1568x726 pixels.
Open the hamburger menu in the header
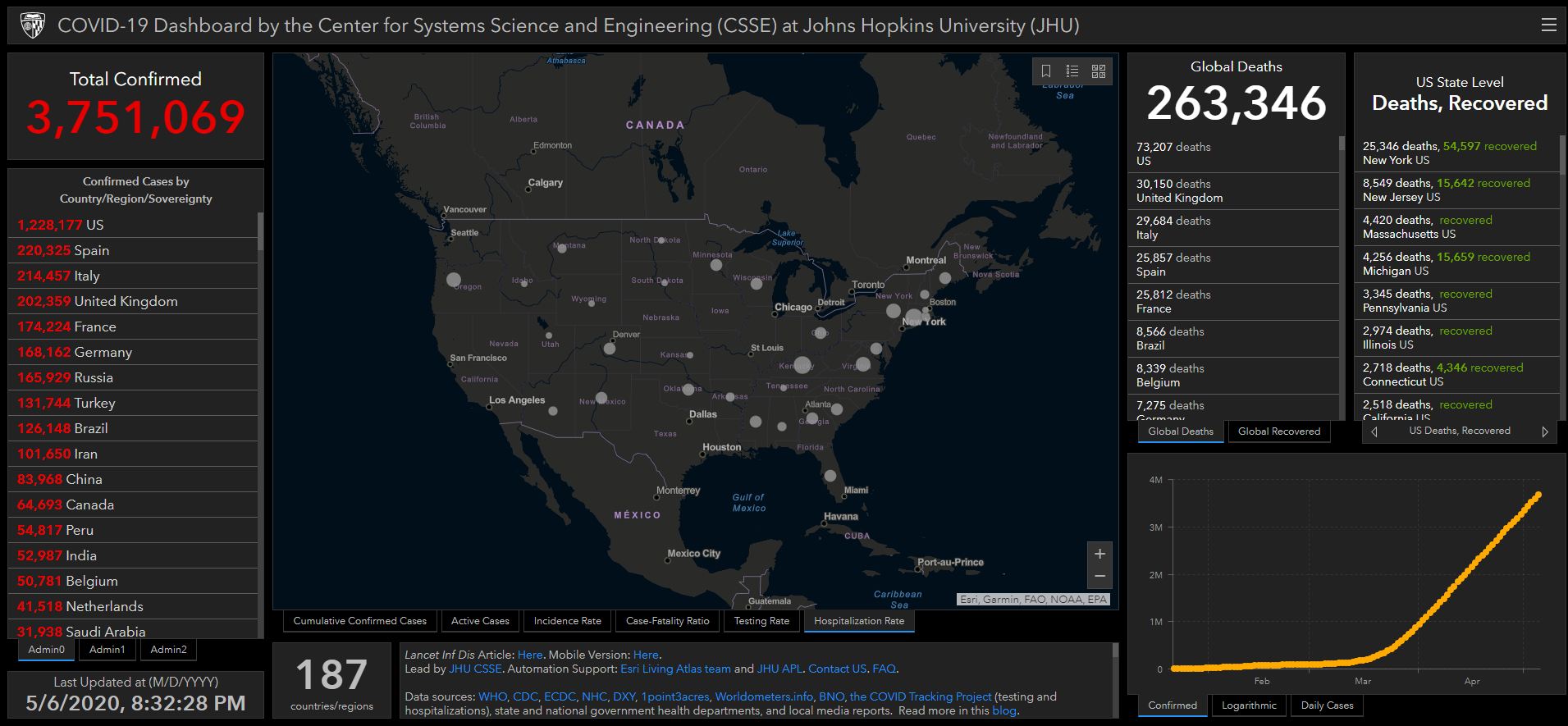(1548, 25)
